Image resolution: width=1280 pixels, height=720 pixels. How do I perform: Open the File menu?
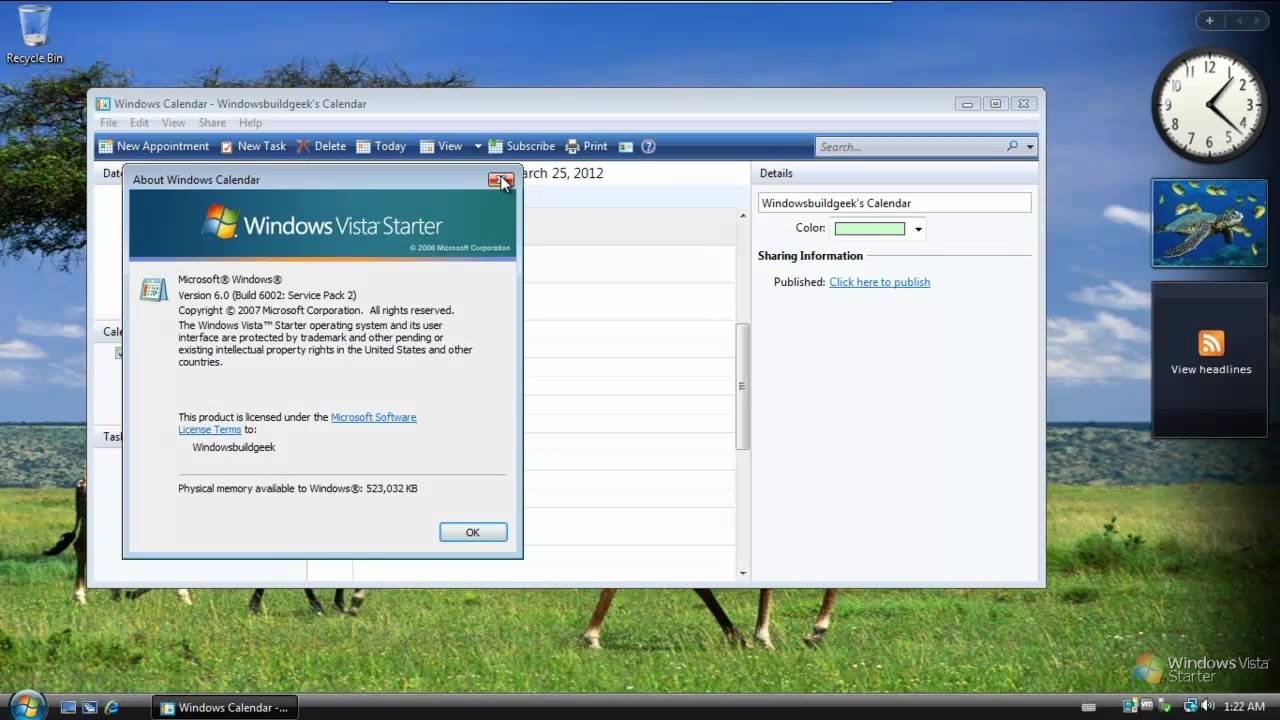(108, 123)
